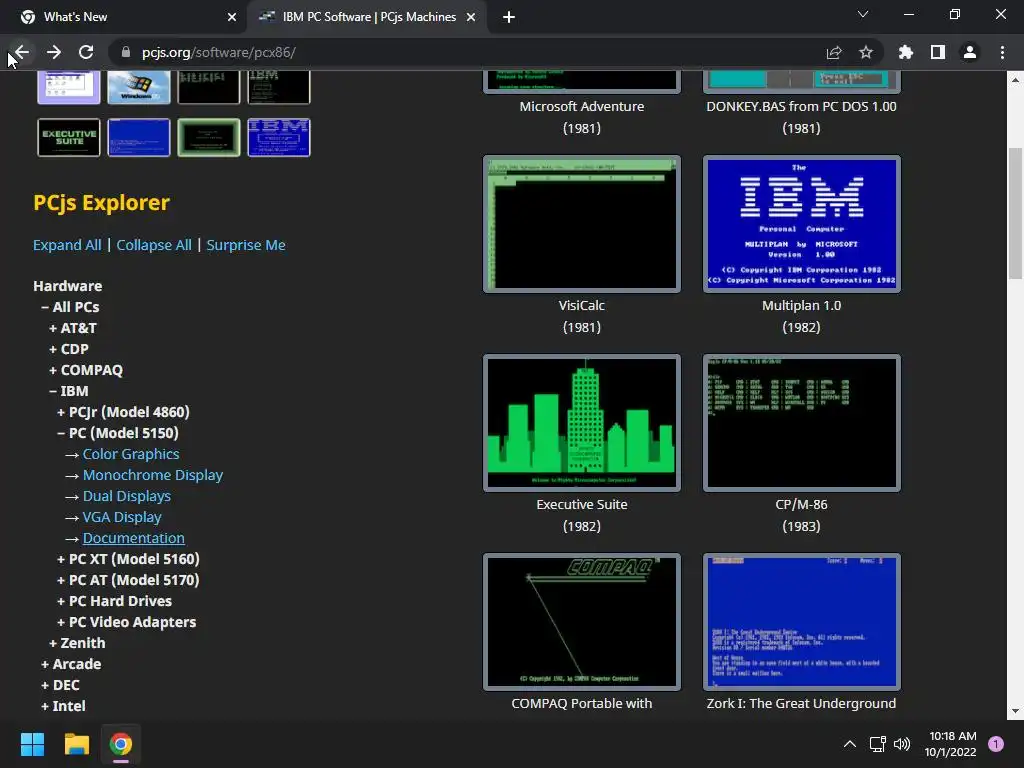Click the small blue IBM logo thumbnail
This screenshot has width=1024, height=768.
pyautogui.click(x=279, y=137)
